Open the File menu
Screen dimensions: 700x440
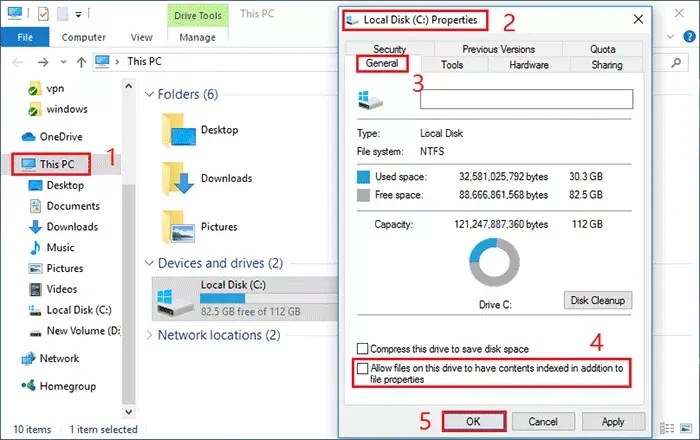coord(25,37)
